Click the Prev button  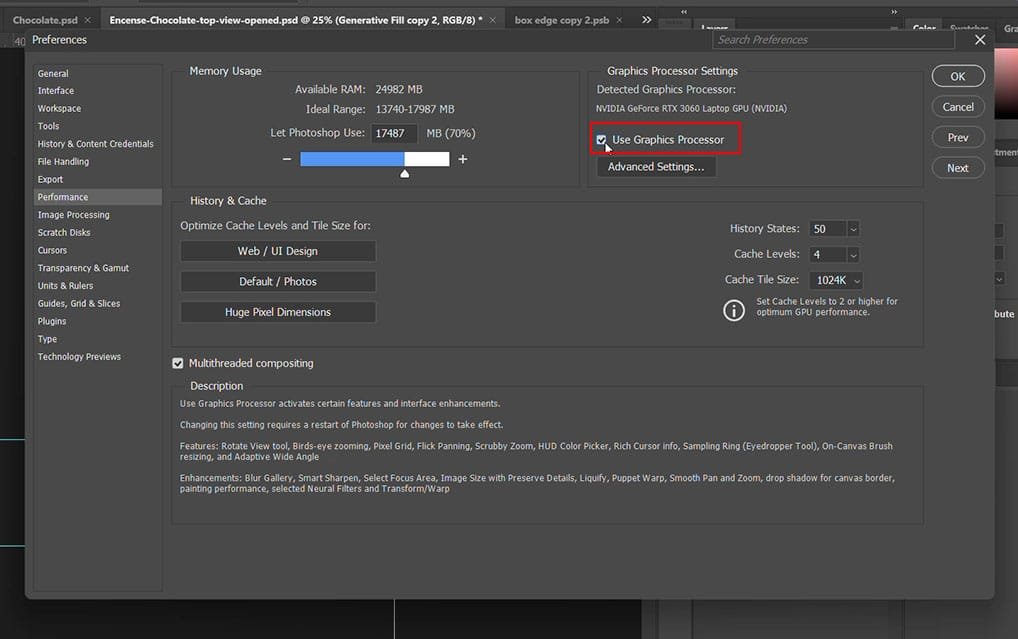point(958,138)
